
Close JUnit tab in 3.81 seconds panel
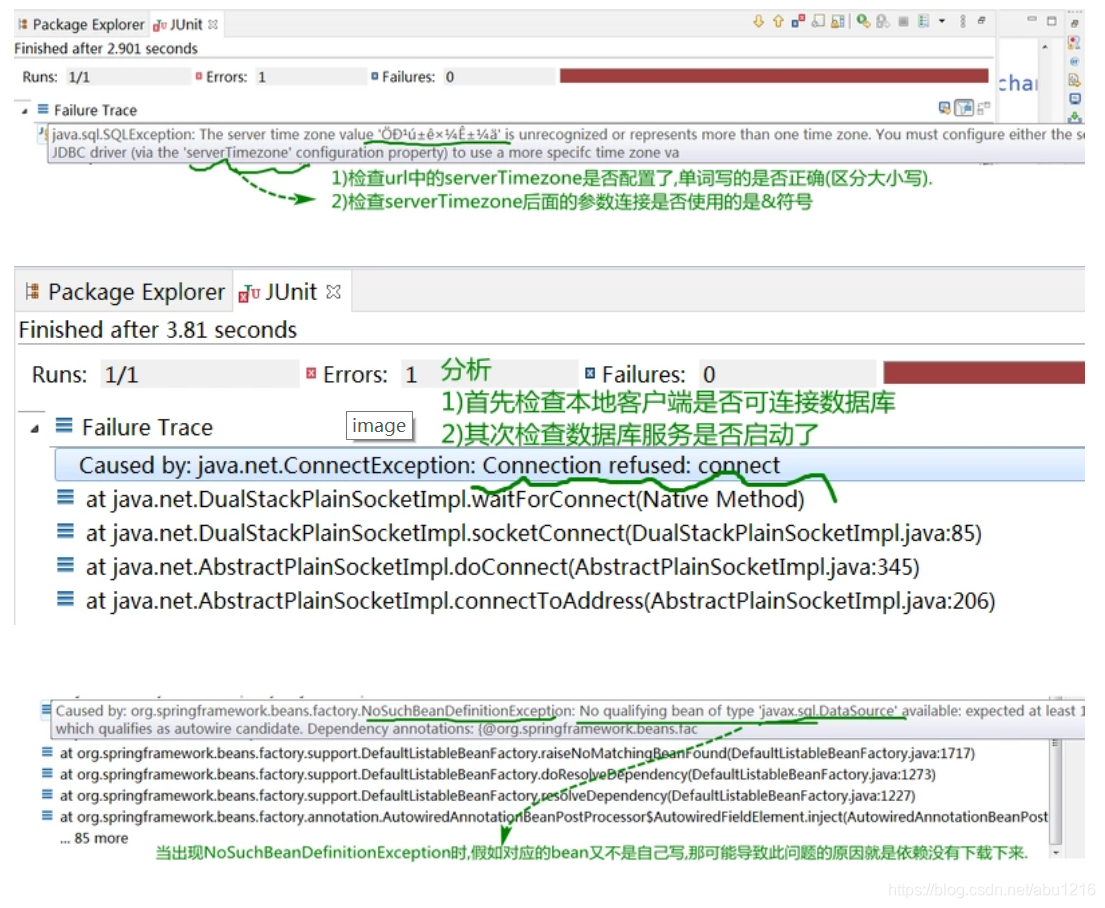pos(334,292)
